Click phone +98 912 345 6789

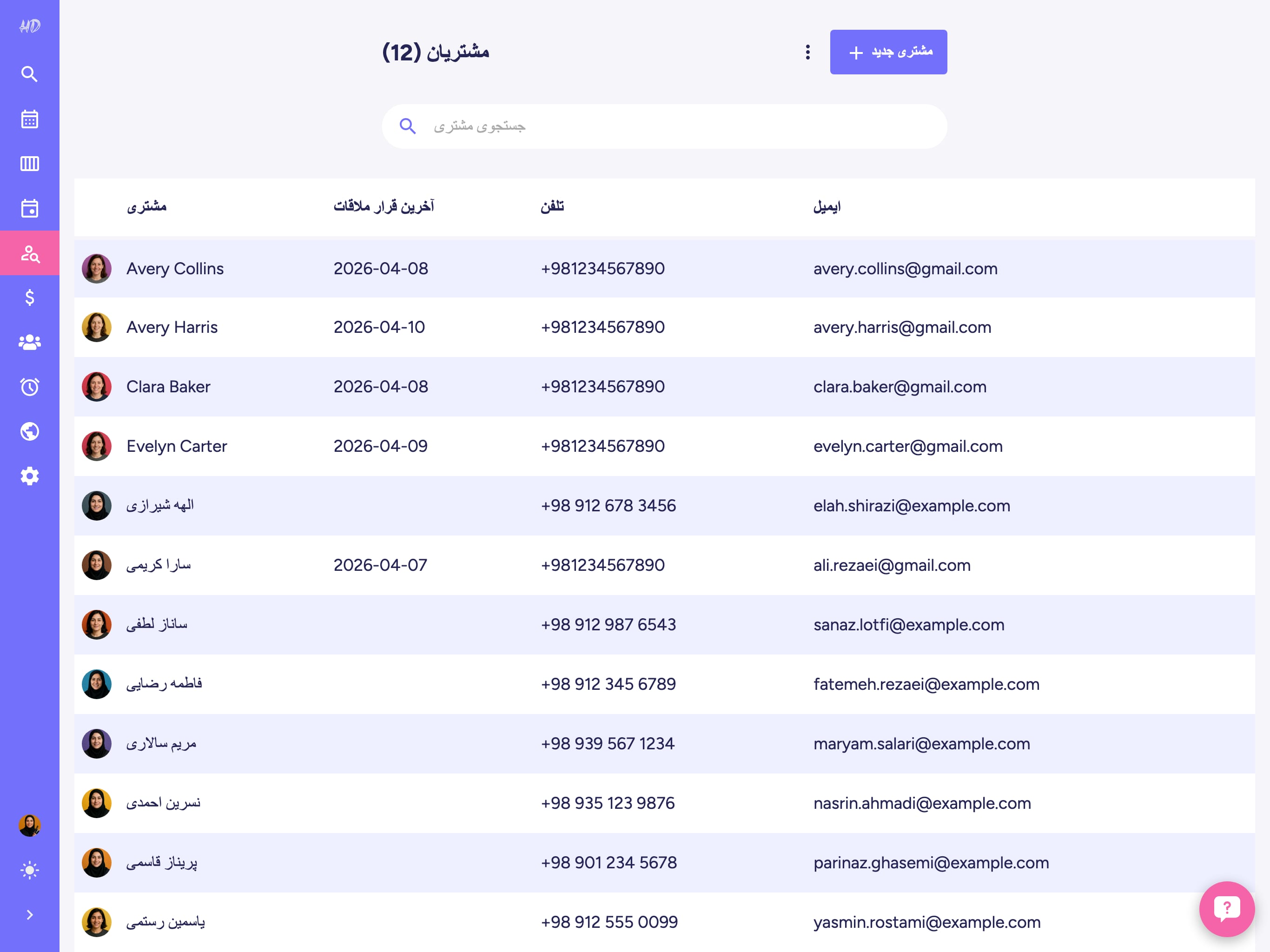pos(609,684)
